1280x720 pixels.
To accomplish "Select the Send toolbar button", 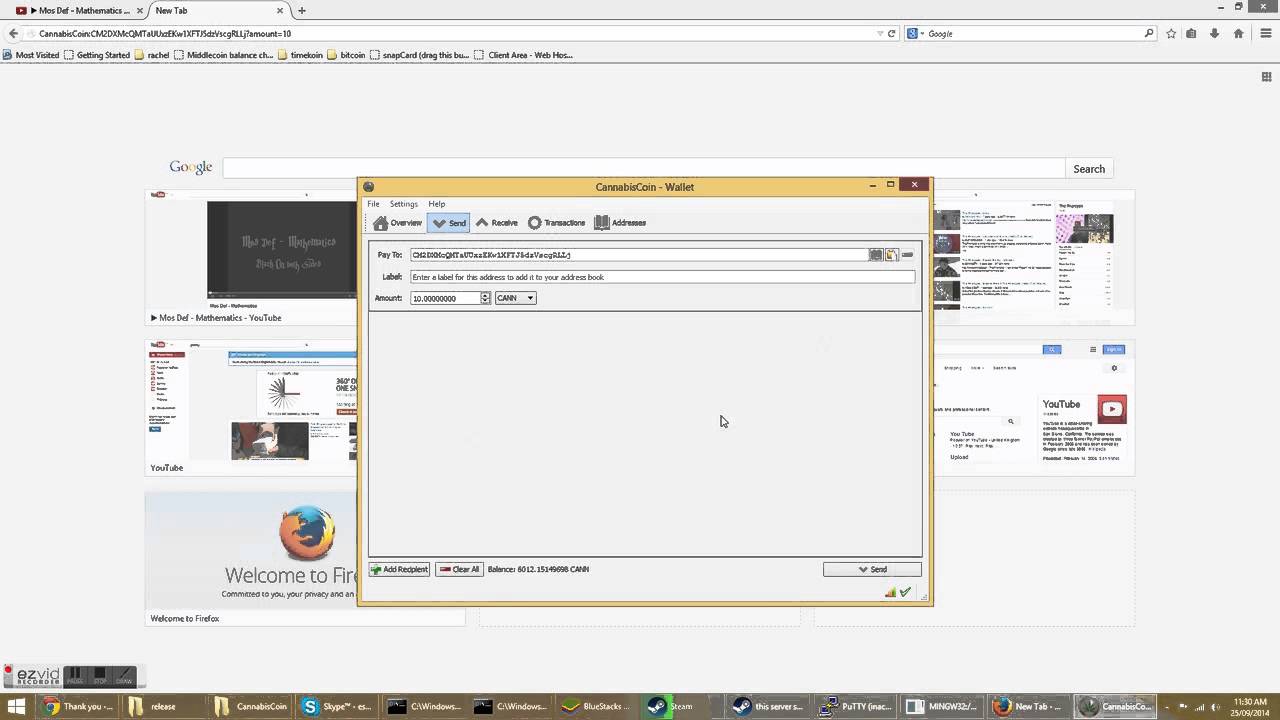I will (x=448, y=223).
